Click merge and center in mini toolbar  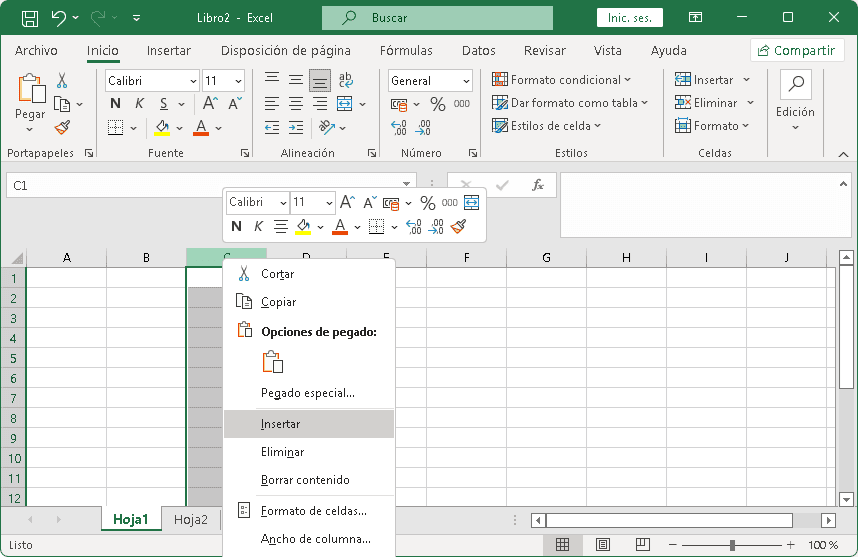coord(471,203)
